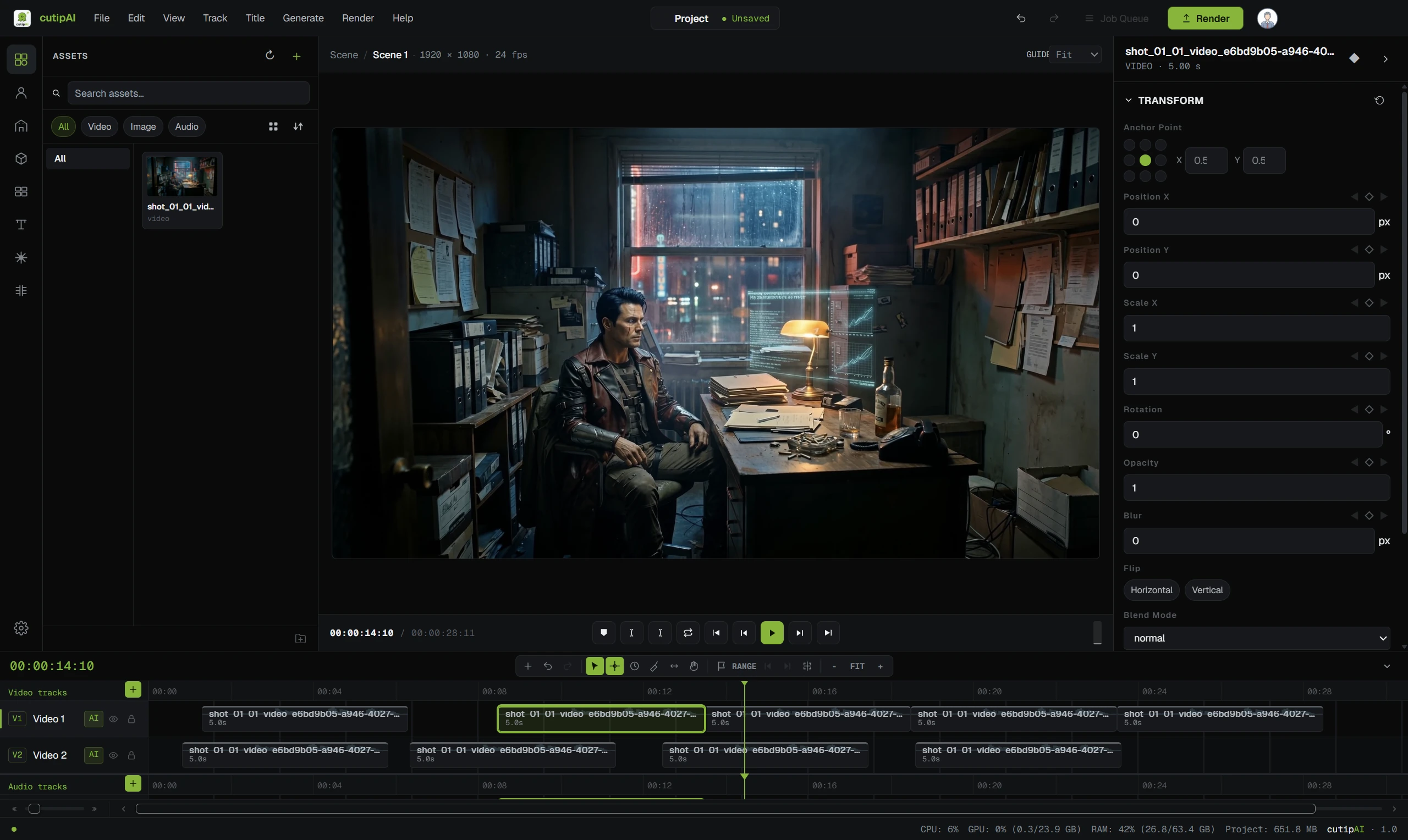Click the green Render button
This screenshot has height=840, width=1408.
1204,18
